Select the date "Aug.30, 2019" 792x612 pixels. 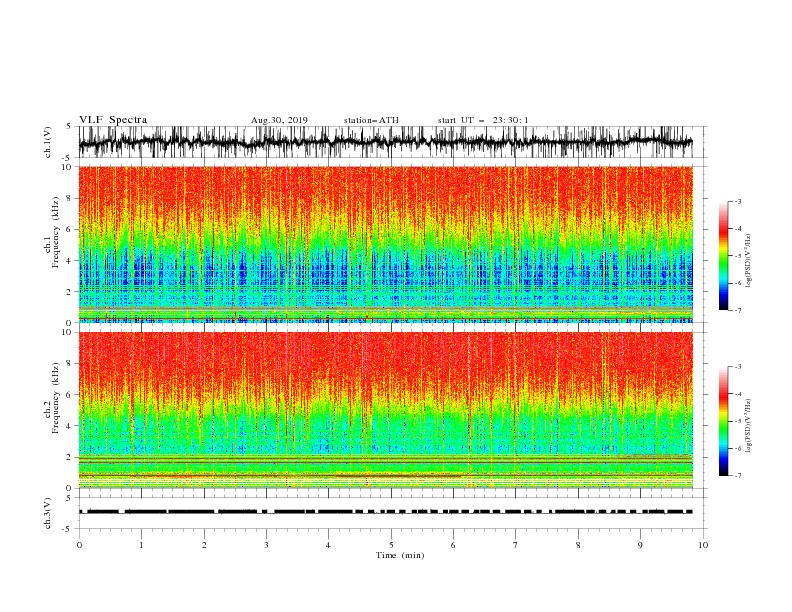tap(279, 120)
